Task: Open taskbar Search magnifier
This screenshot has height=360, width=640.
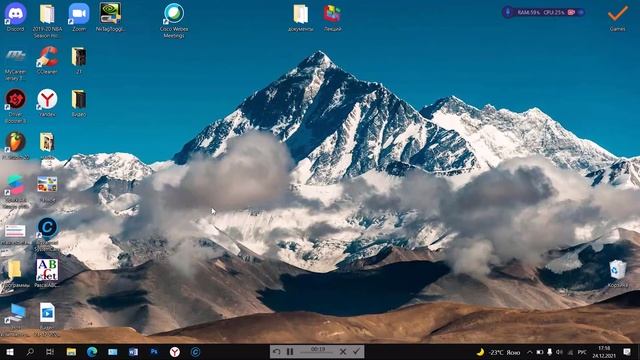Action: coord(30,352)
